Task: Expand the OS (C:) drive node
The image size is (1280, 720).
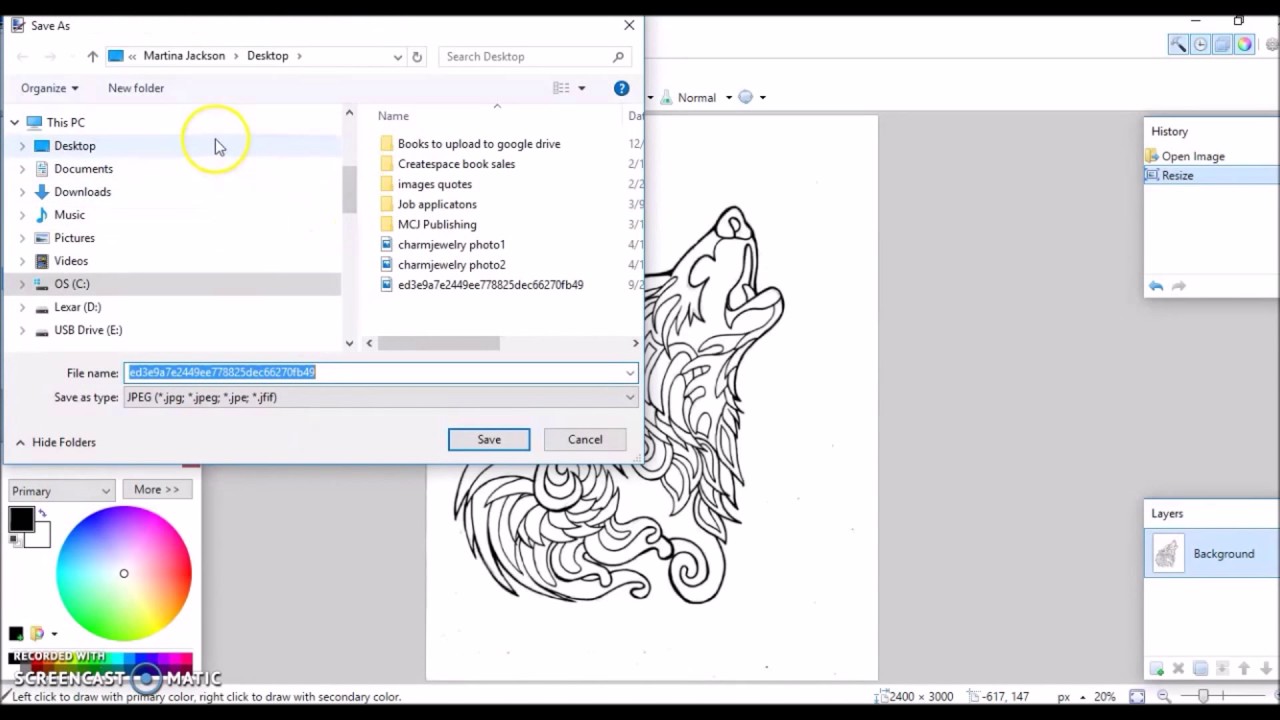Action: click(22, 284)
